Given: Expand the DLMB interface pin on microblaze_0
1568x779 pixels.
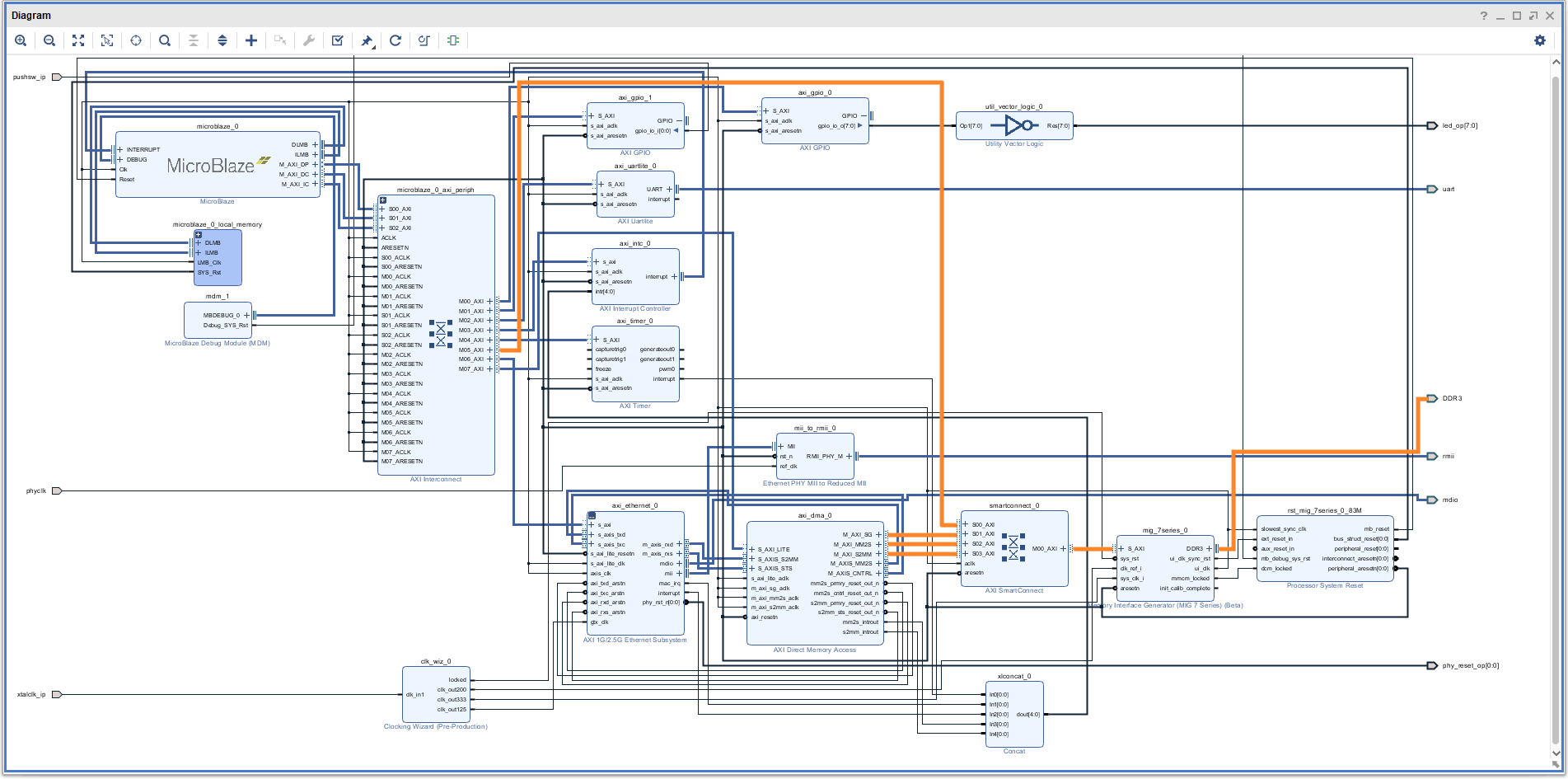Looking at the screenshot, I should point(315,145).
